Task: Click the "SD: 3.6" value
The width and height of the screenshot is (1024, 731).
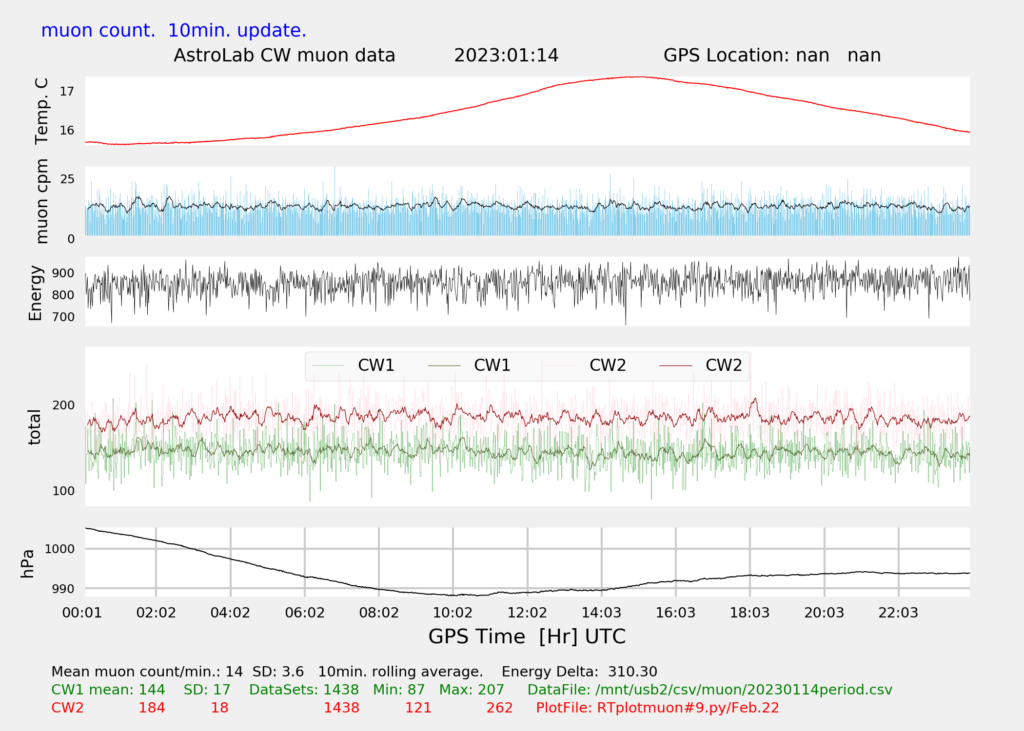Action: (278, 672)
